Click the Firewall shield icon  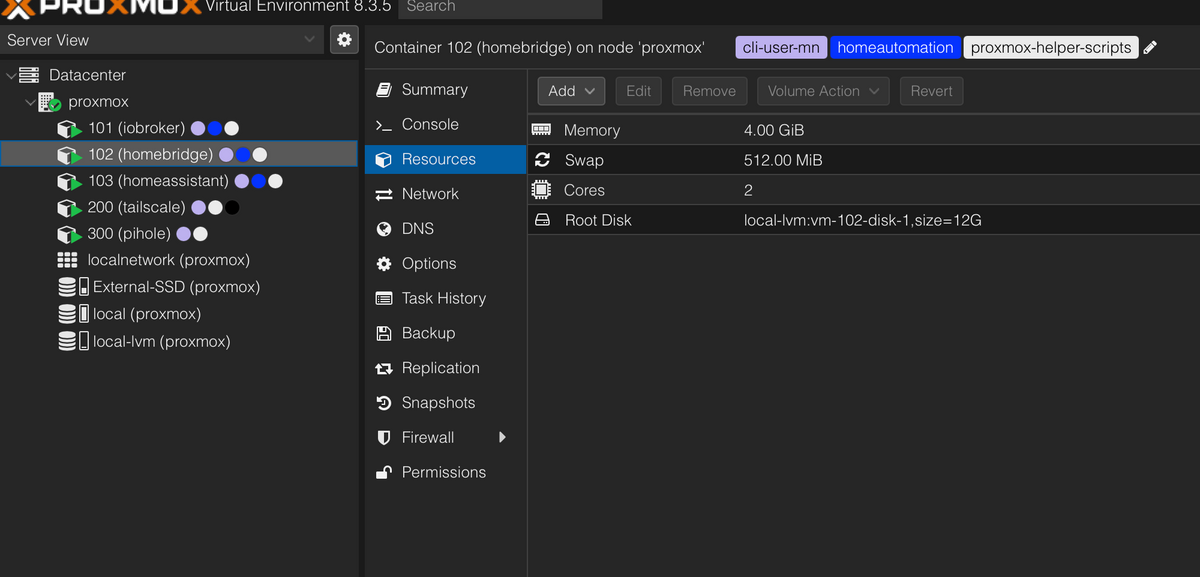point(384,438)
